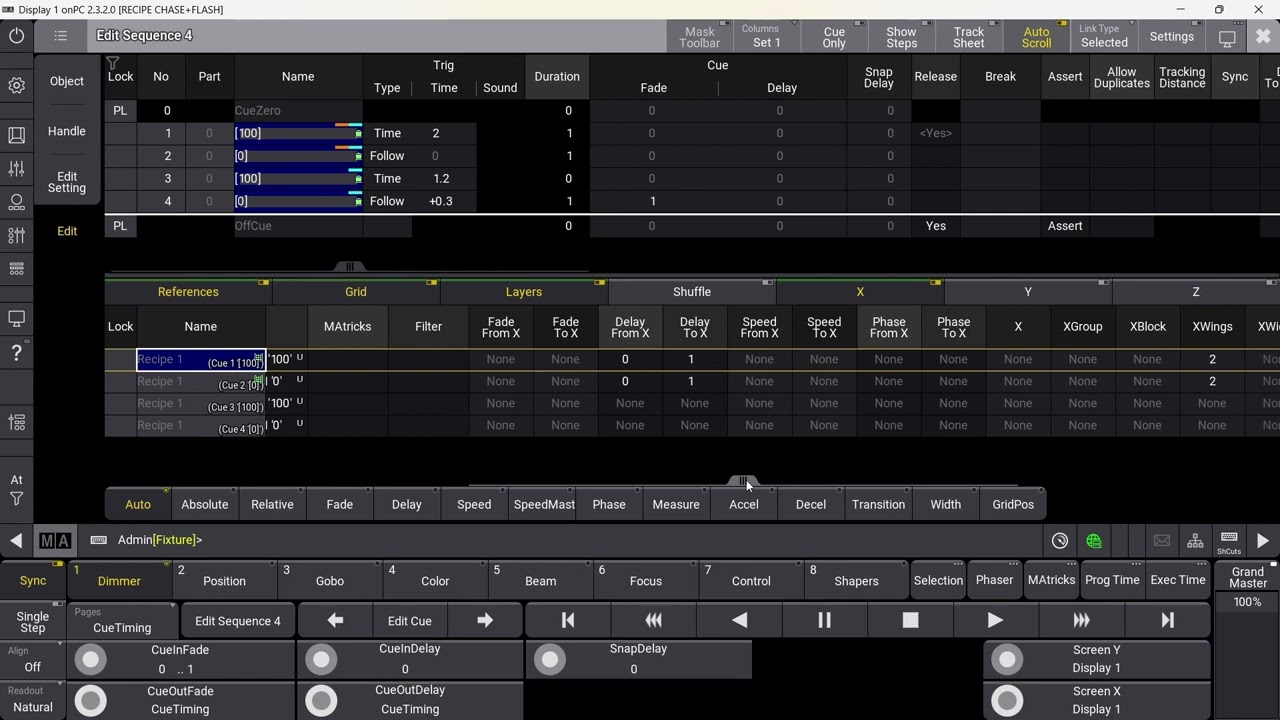The height and width of the screenshot is (720, 1280).
Task: Open the Columns Set 1 dropdown
Action: pyautogui.click(x=767, y=37)
